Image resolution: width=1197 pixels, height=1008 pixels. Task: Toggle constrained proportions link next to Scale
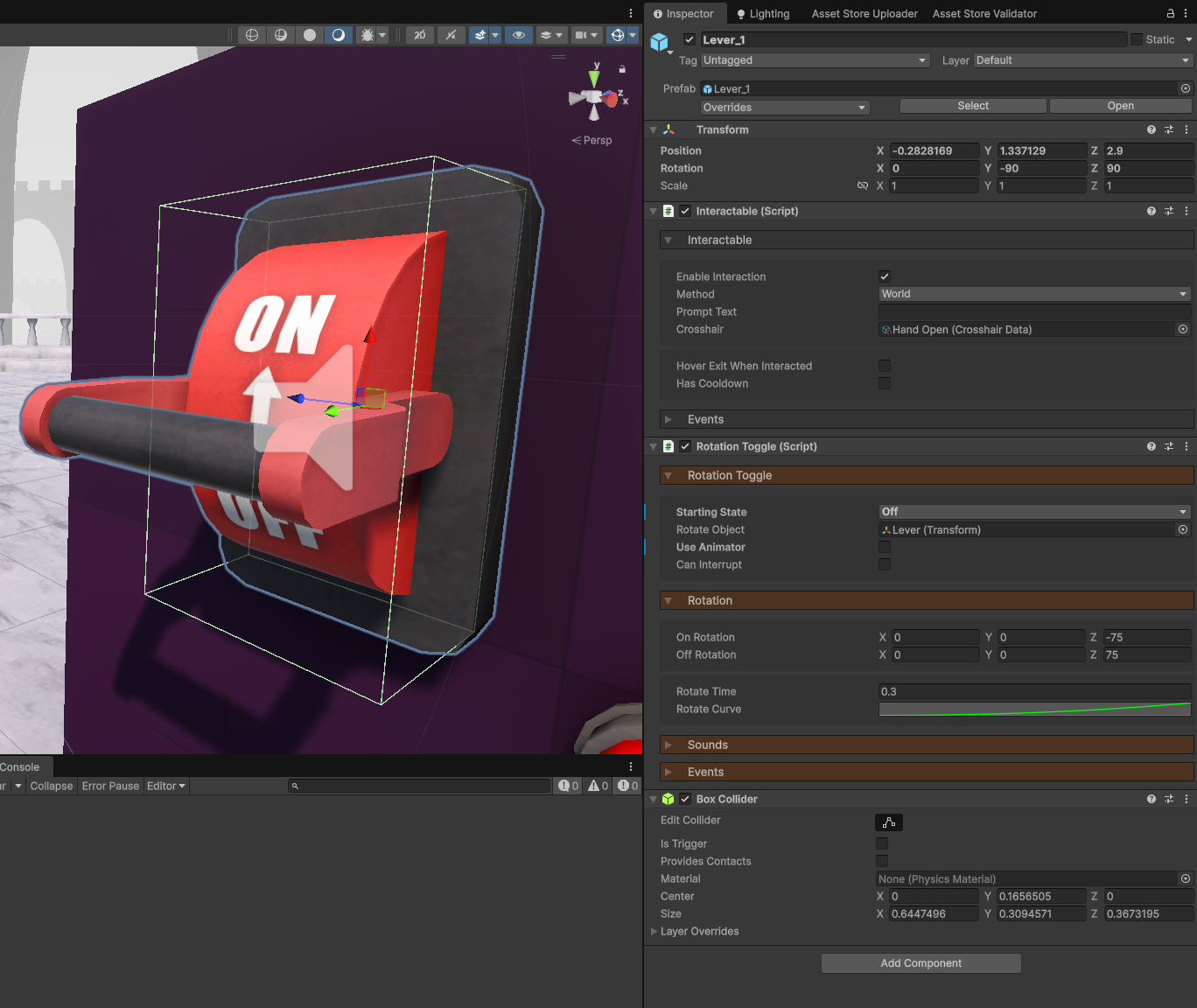[863, 185]
